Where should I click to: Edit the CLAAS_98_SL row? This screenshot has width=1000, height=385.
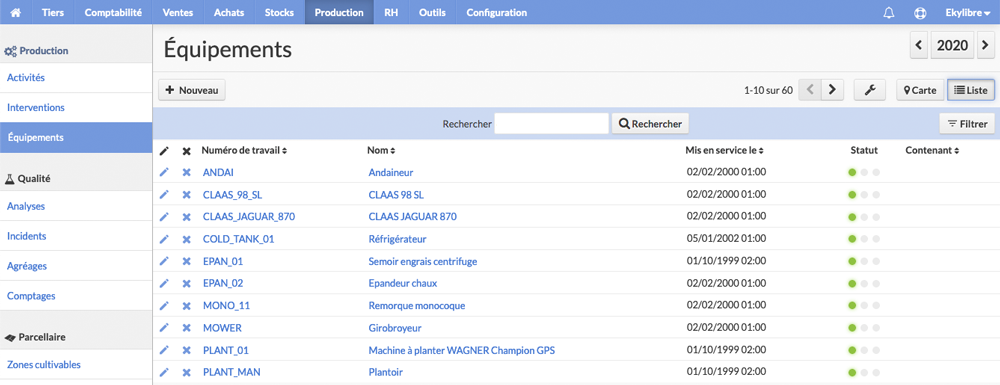pos(165,194)
